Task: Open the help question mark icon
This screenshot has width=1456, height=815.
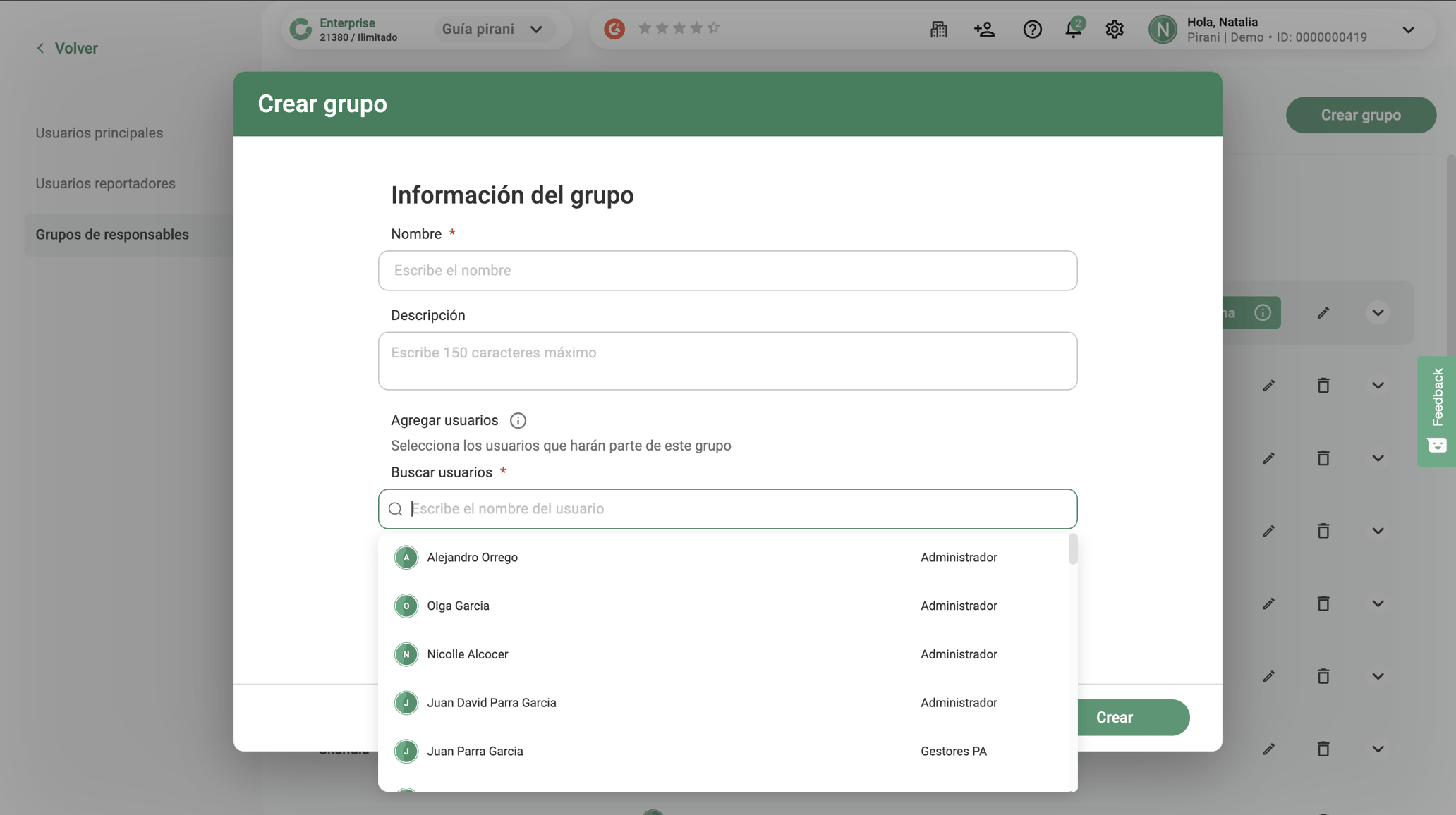Action: coord(1032,29)
